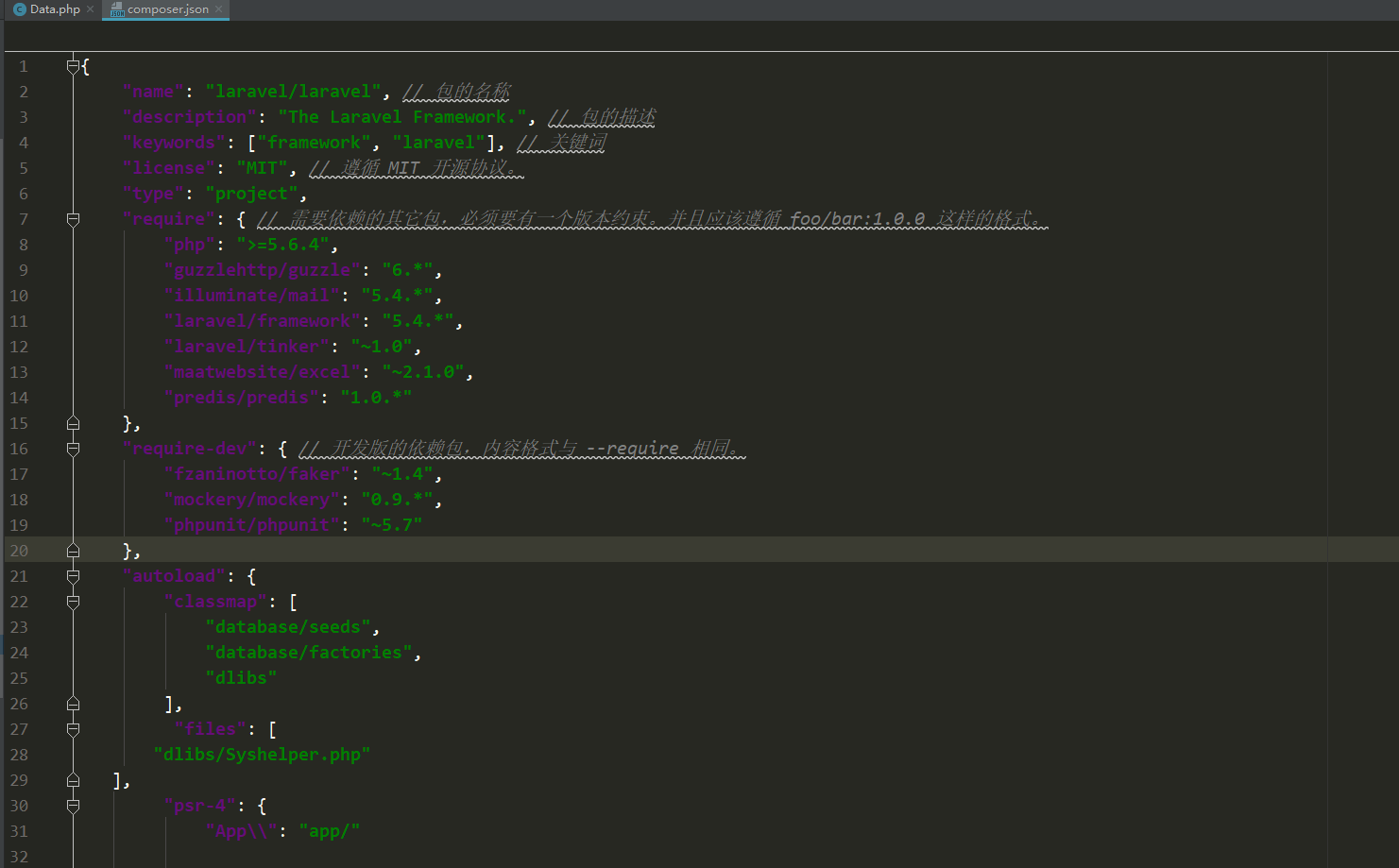Viewport: 1399px width, 868px height.
Task: Collapse the "require-dev" block on line 16
Action: click(x=73, y=449)
